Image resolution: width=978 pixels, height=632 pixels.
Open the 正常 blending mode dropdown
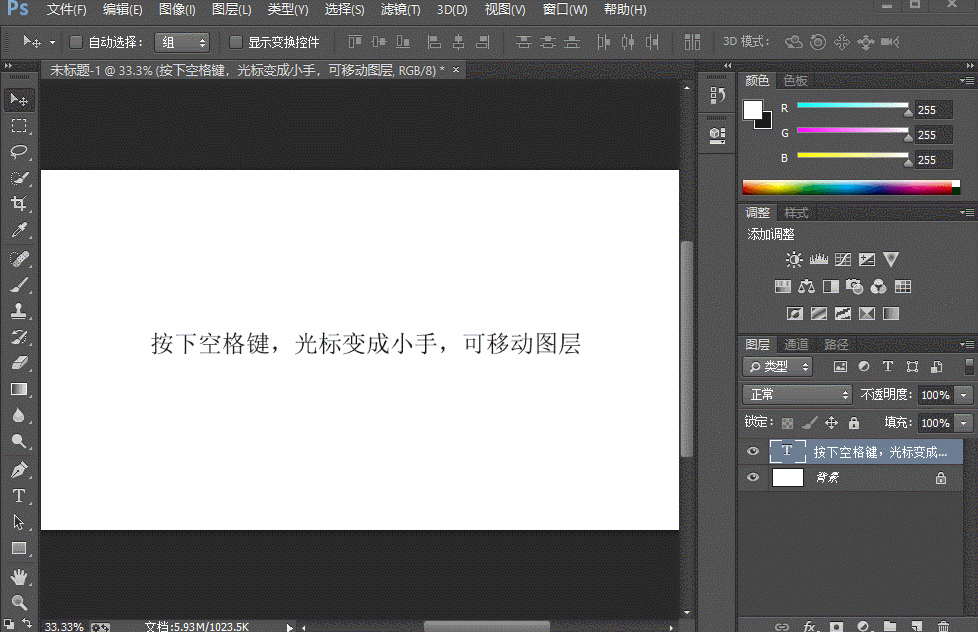click(x=796, y=394)
